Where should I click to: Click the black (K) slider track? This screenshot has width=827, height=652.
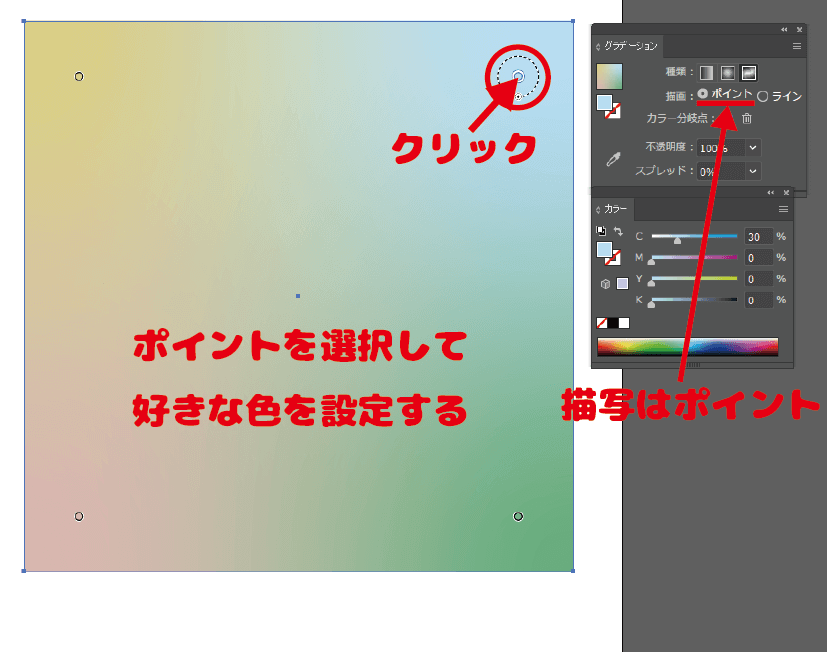click(694, 300)
